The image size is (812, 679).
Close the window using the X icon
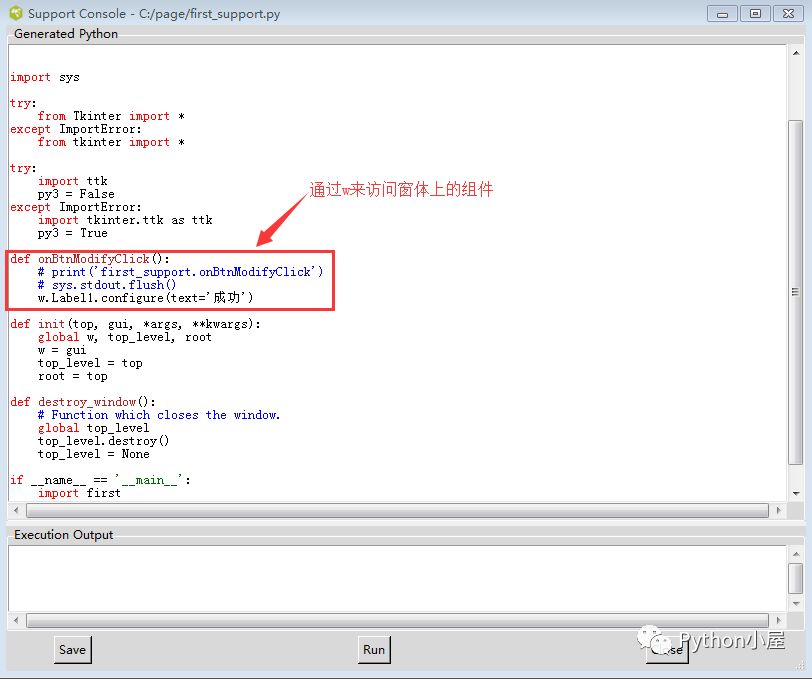coord(787,13)
